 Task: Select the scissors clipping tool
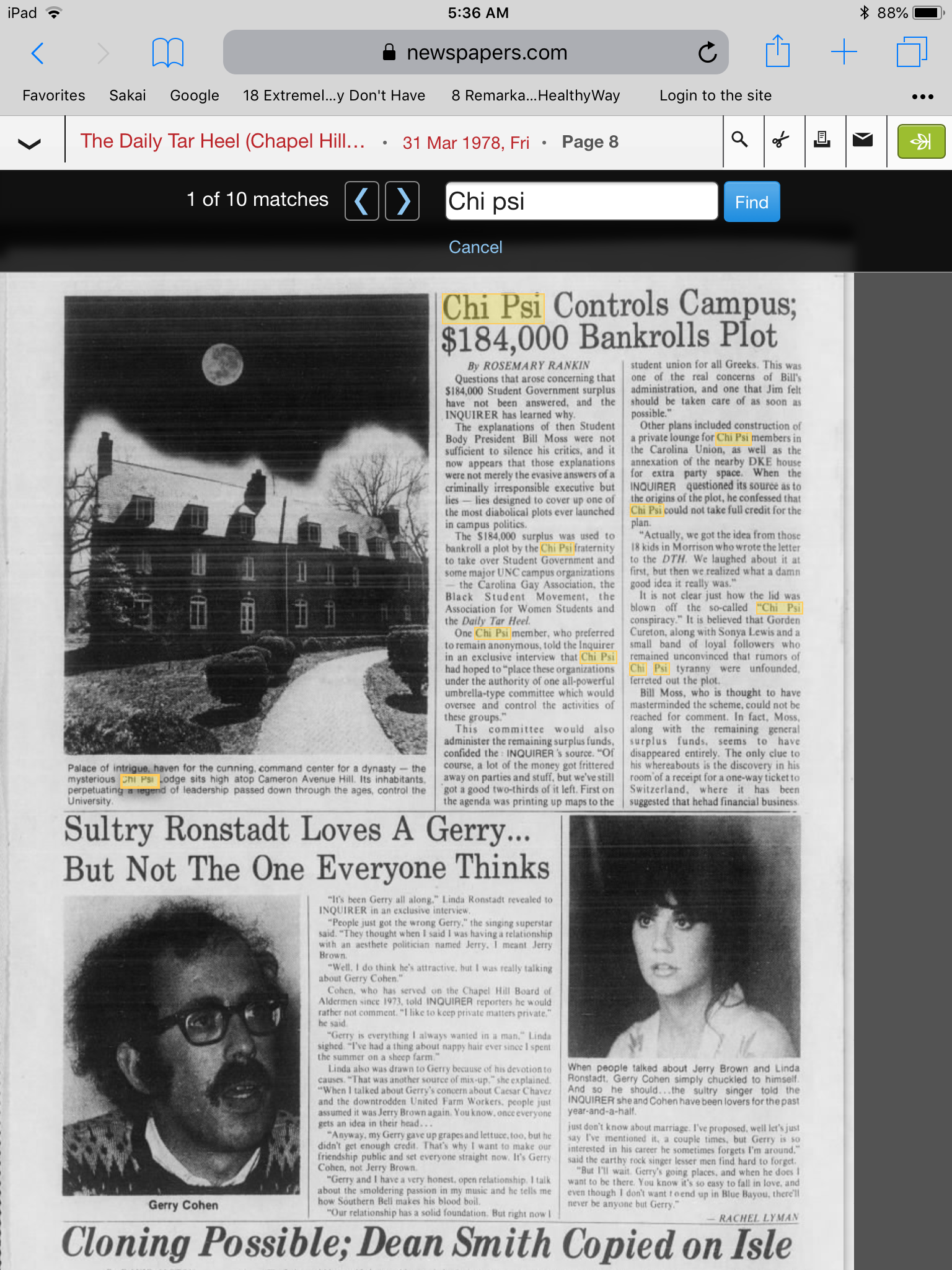[x=781, y=140]
